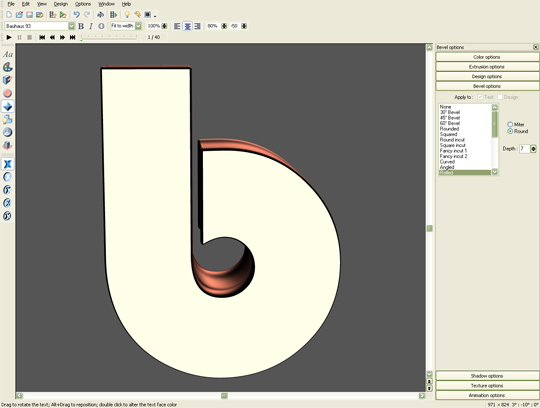Open the Window menu
Image resolution: width=540 pixels, height=408 pixels.
(106, 4)
